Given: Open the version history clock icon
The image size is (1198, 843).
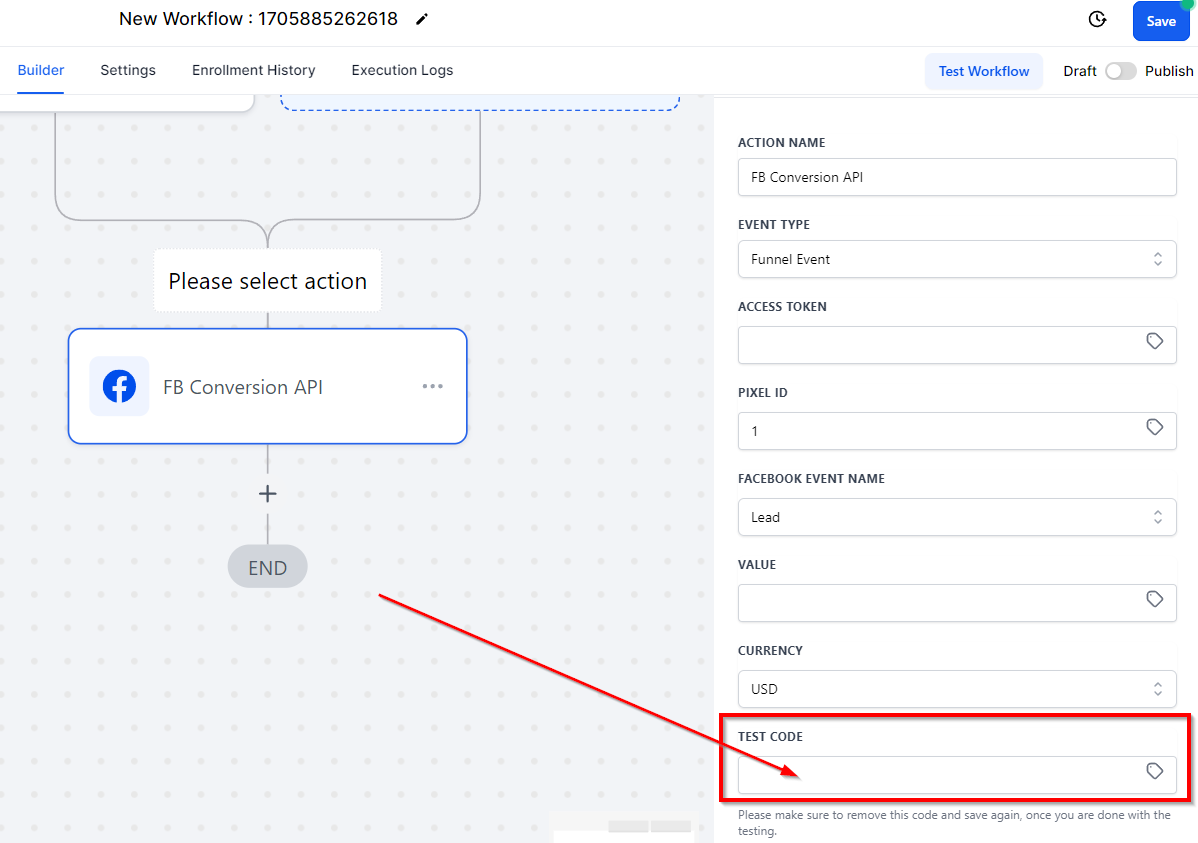Looking at the screenshot, I should (1097, 19).
